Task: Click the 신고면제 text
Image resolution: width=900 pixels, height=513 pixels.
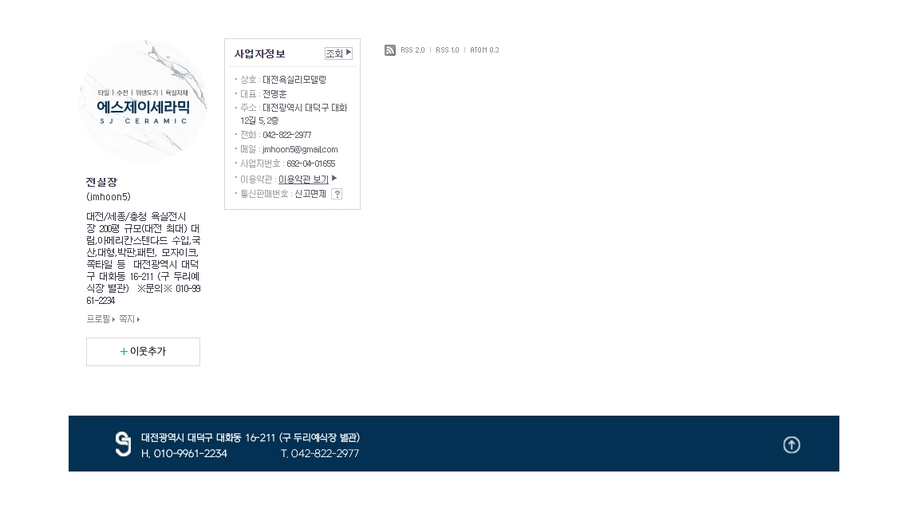Action: (311, 194)
